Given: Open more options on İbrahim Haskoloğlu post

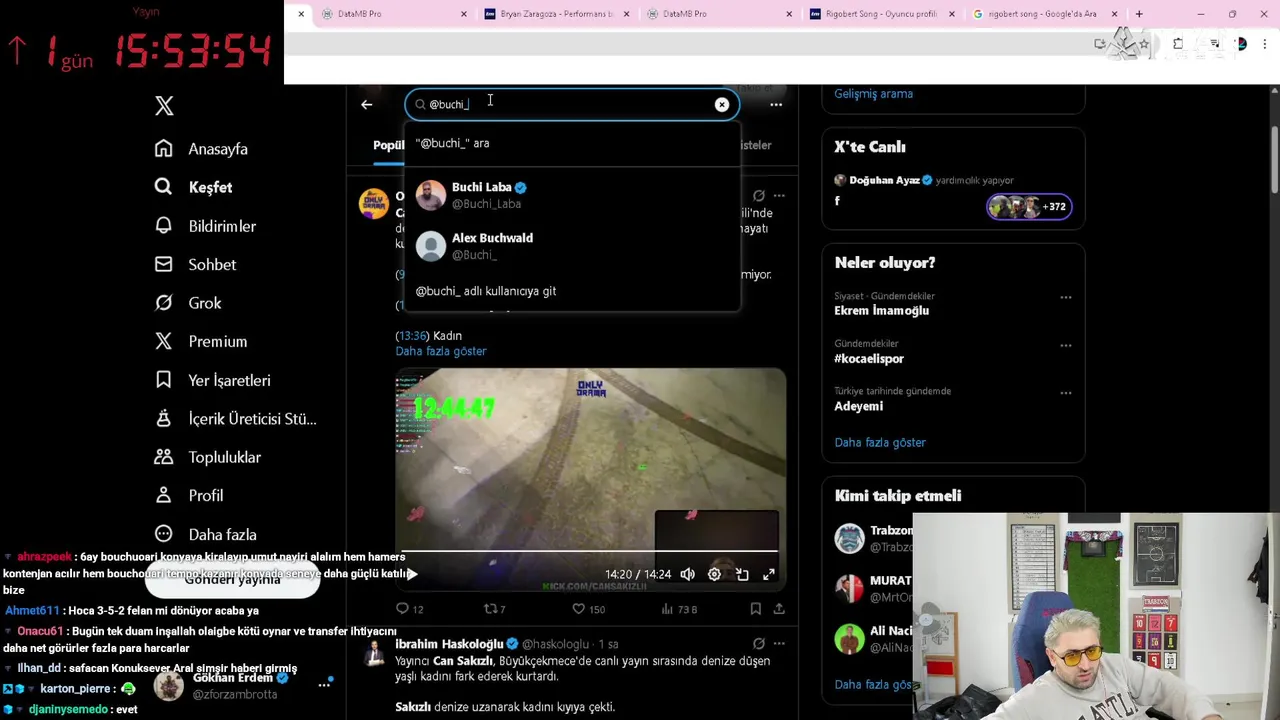Looking at the screenshot, I should [779, 644].
